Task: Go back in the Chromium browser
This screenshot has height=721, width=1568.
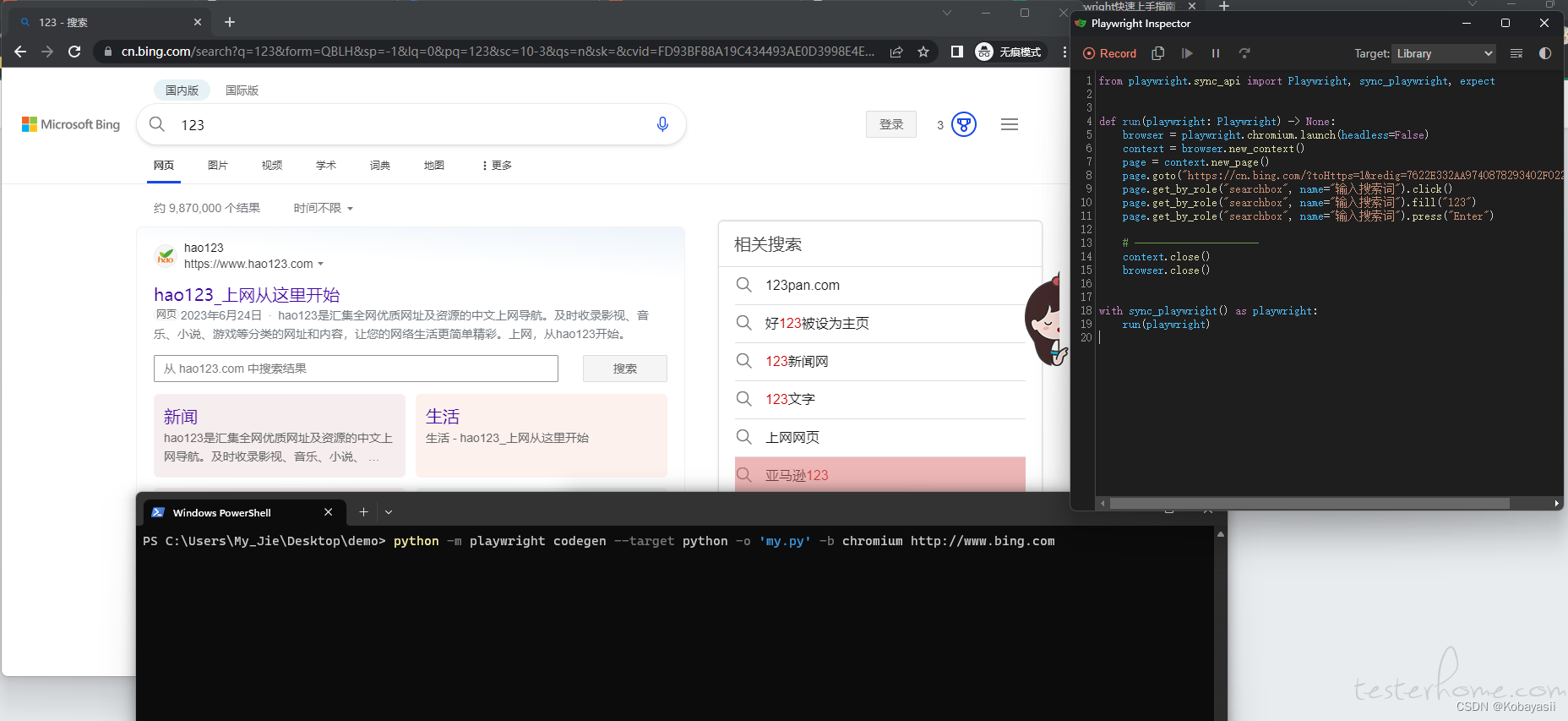Action: click(x=20, y=52)
